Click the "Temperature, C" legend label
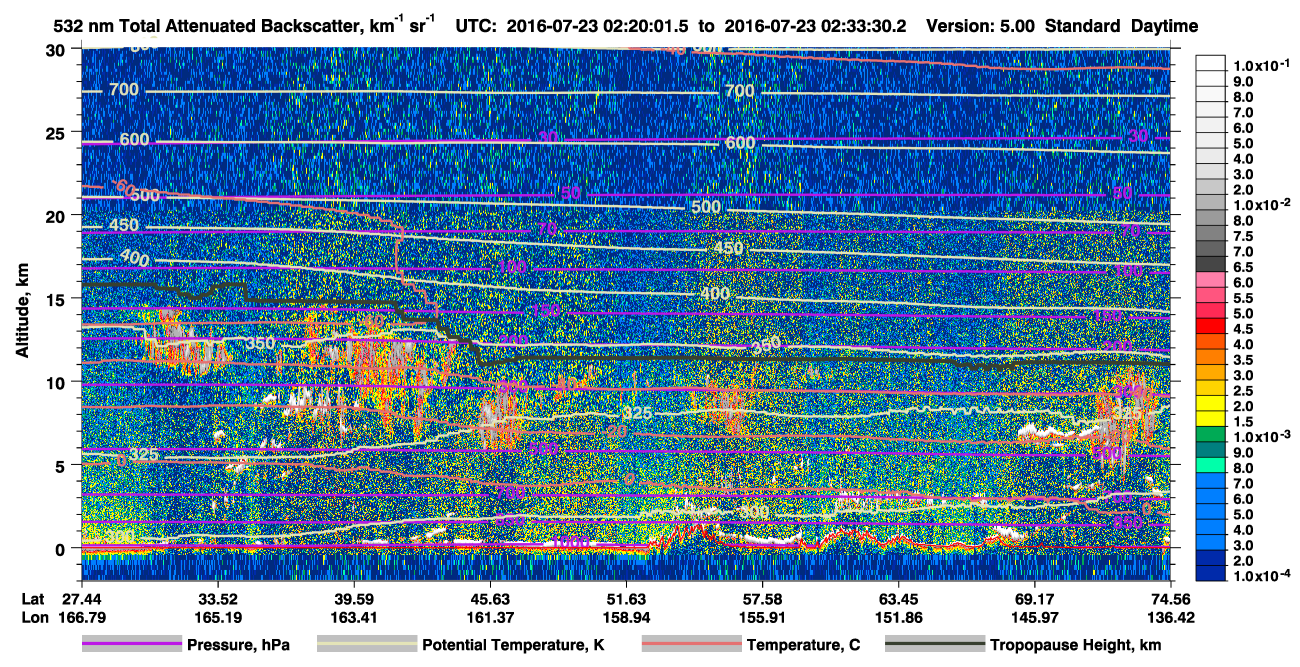Viewport: 1300px width, 667px height. [x=803, y=645]
